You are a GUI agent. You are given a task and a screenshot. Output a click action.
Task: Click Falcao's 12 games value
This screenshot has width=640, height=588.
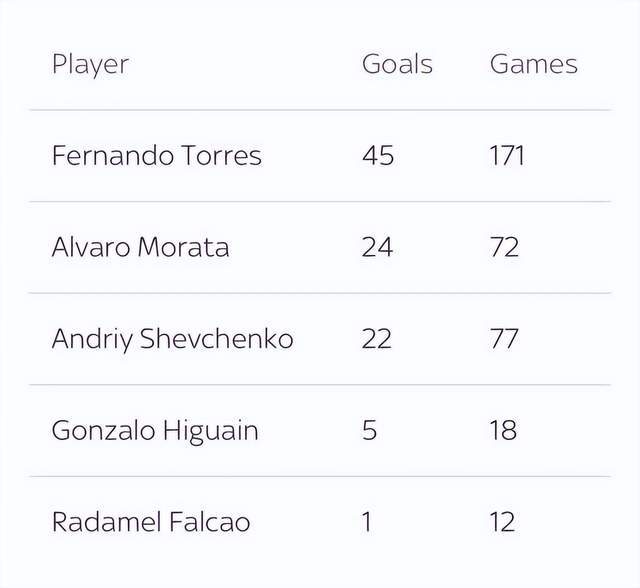502,521
